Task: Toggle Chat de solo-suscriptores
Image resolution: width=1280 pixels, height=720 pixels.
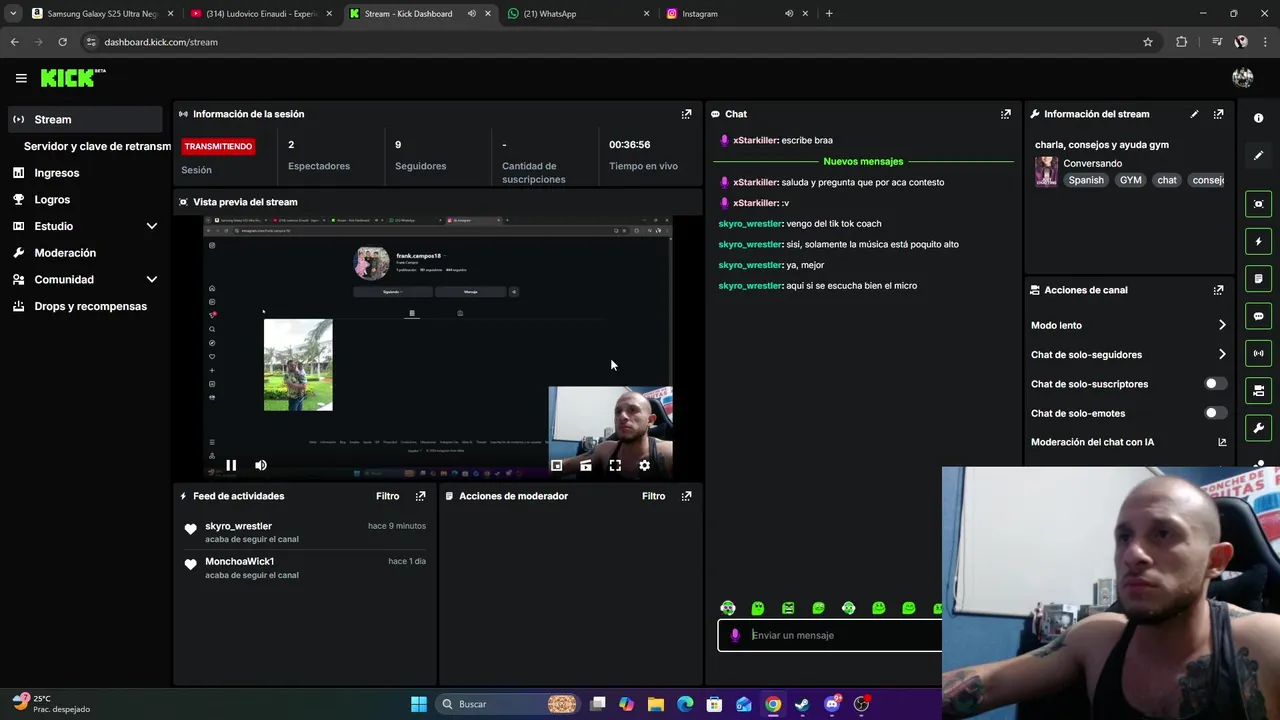Action: tap(1215, 384)
